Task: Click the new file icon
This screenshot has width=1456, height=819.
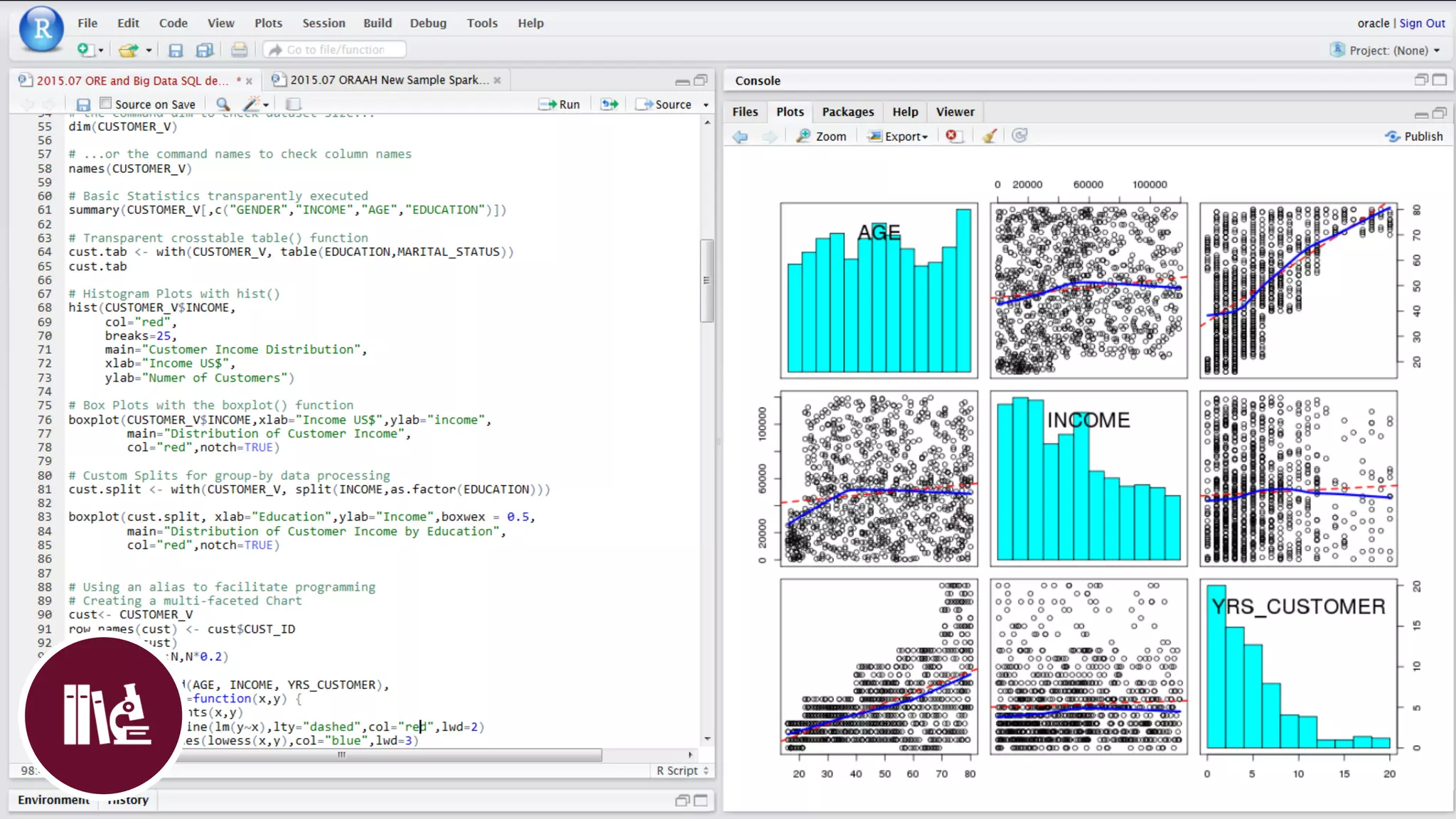Action: coord(85,50)
